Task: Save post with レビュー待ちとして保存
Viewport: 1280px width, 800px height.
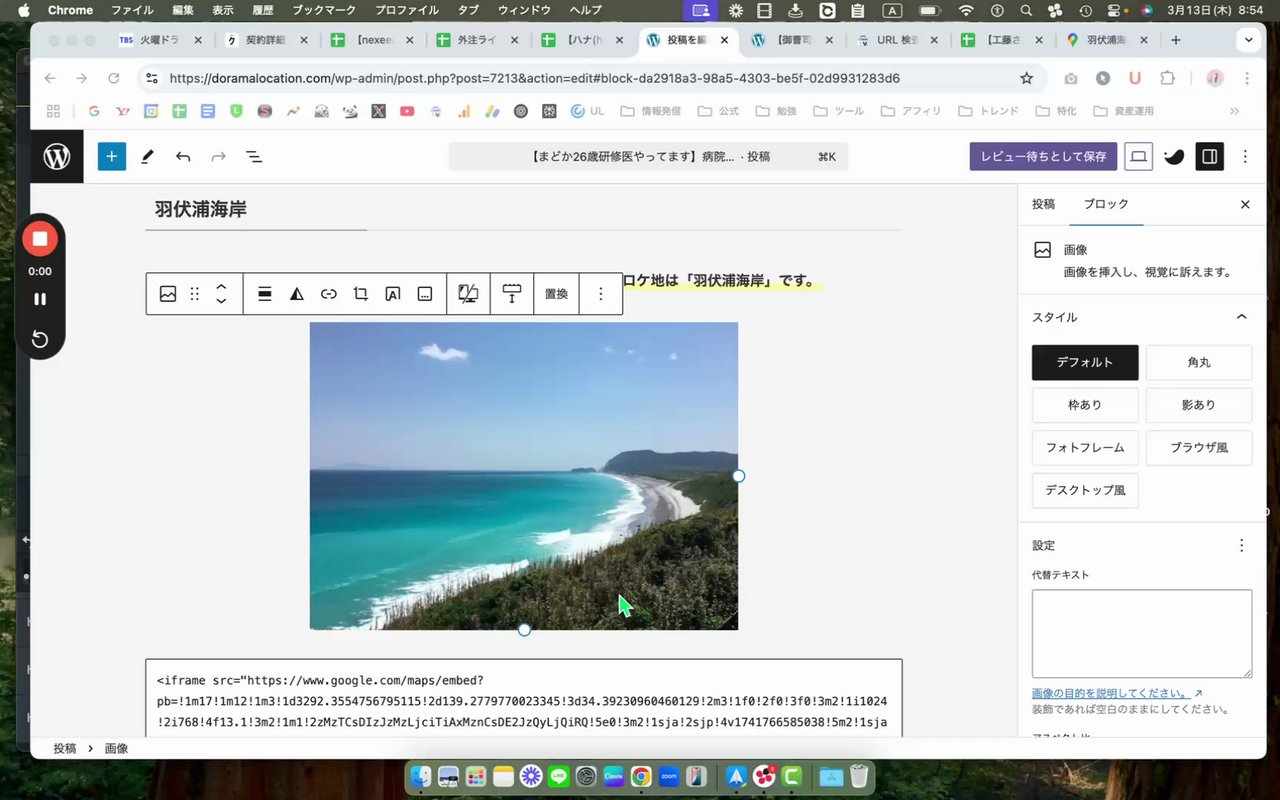Action: click(1043, 156)
